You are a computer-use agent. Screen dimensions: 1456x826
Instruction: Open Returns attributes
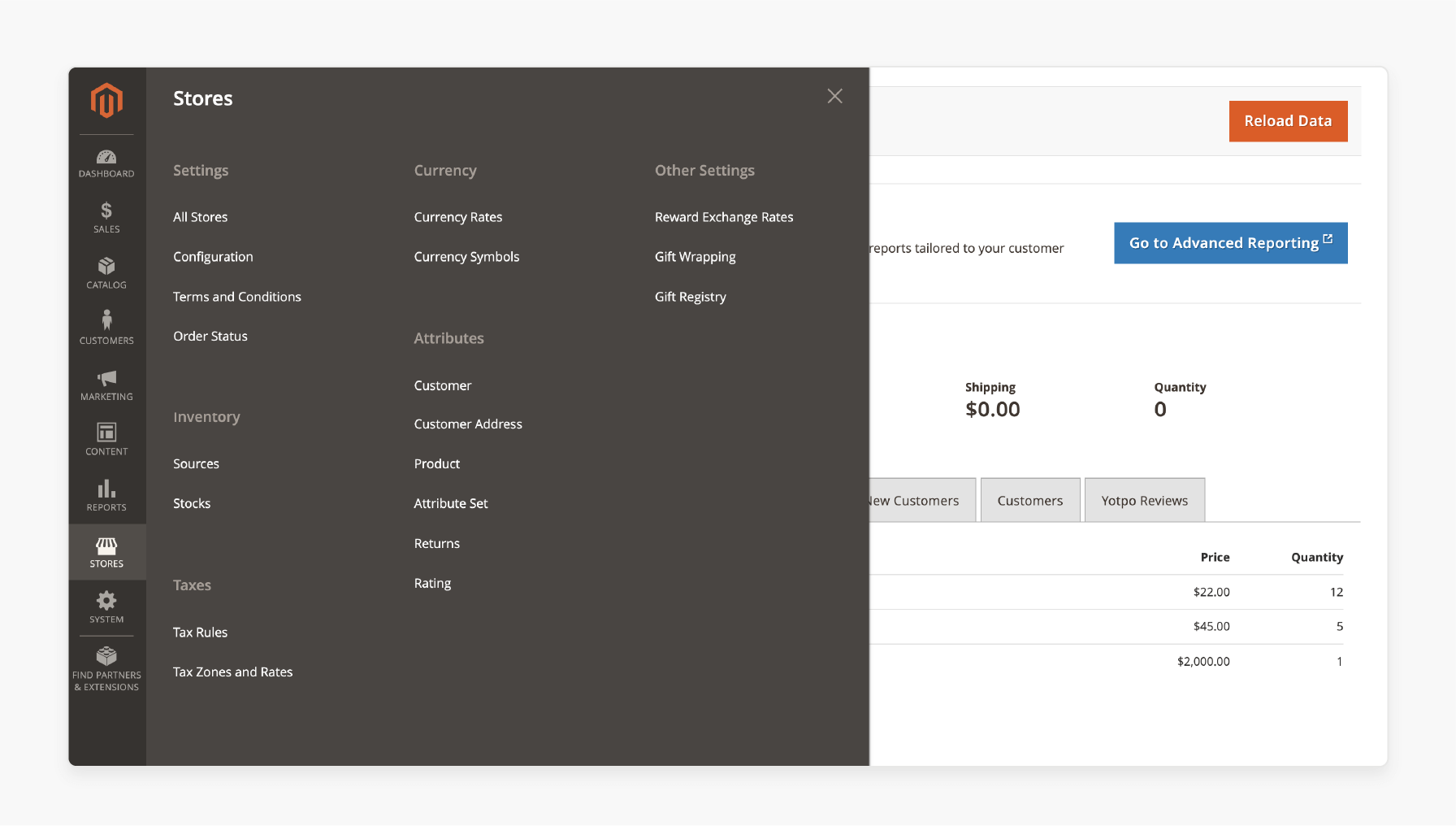click(436, 544)
